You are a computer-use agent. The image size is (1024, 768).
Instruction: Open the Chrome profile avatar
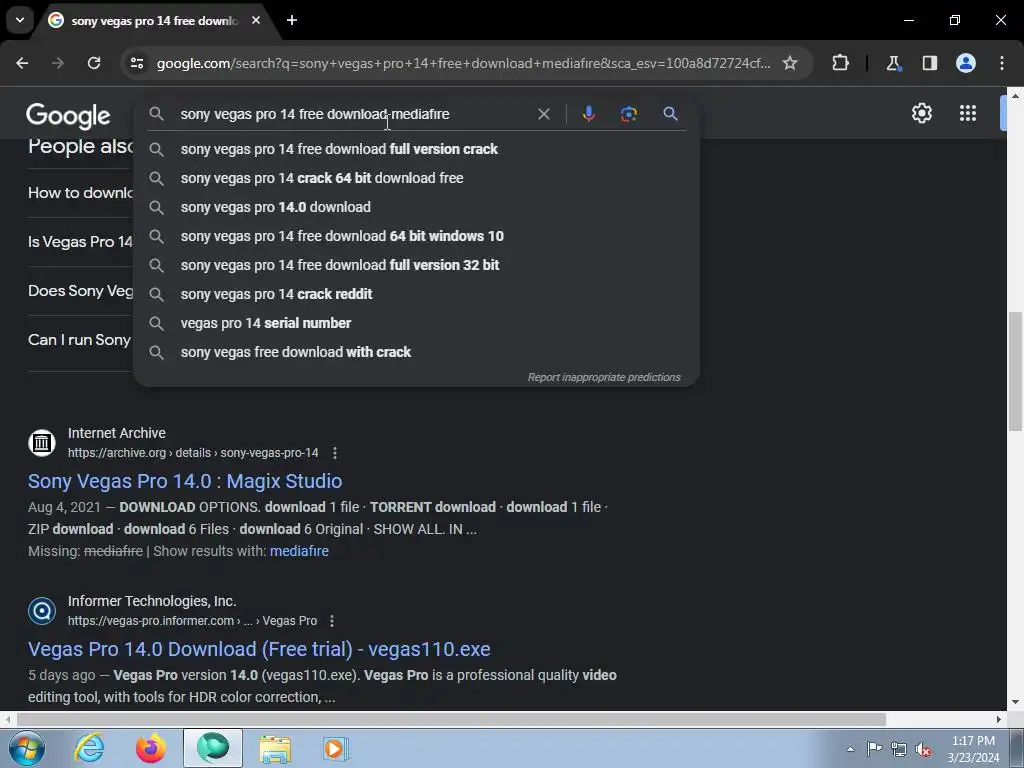[966, 63]
